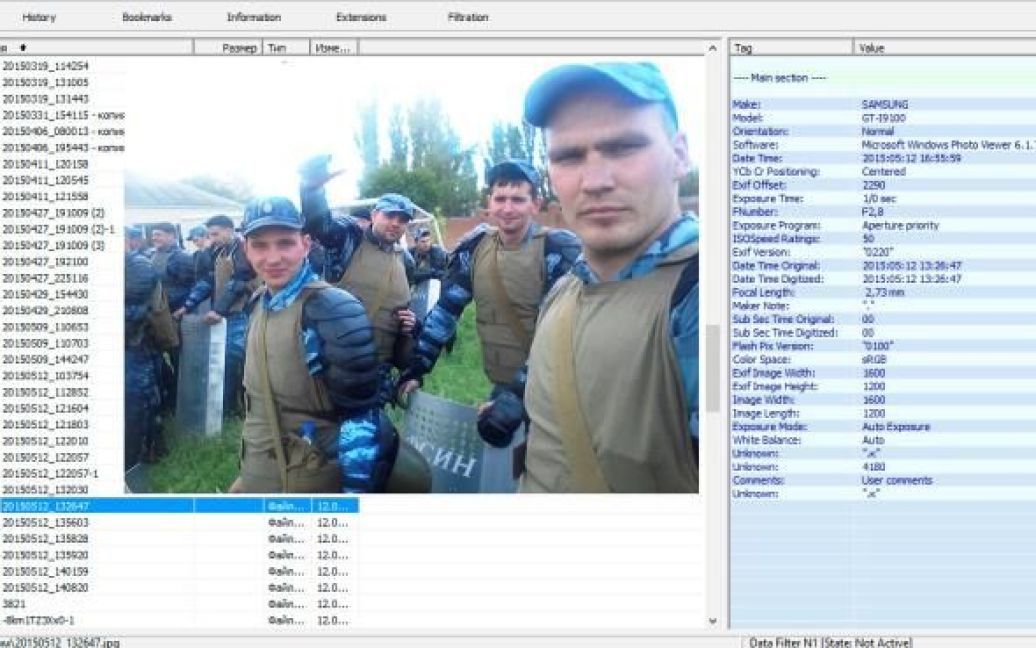This screenshot has height=648, width=1036.
Task: Click the Exposure Mode value Auto Exposure
Action: pyautogui.click(x=895, y=427)
